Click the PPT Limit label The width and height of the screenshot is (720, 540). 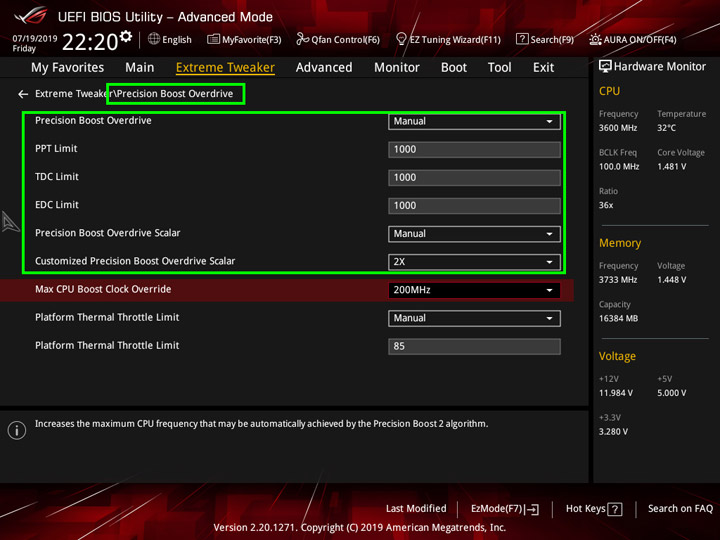click(x=56, y=149)
